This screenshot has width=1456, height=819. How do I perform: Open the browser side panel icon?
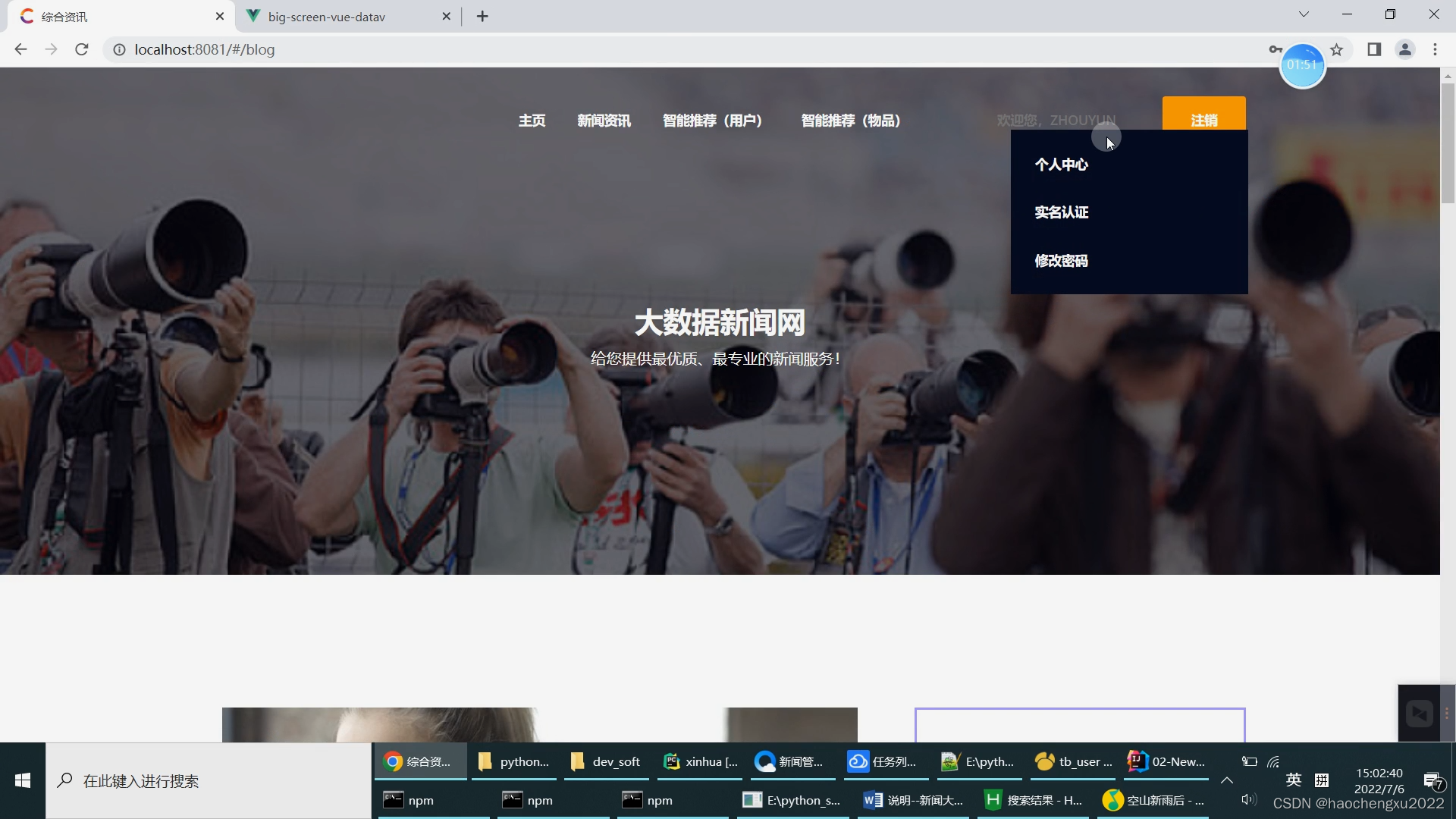tap(1374, 49)
